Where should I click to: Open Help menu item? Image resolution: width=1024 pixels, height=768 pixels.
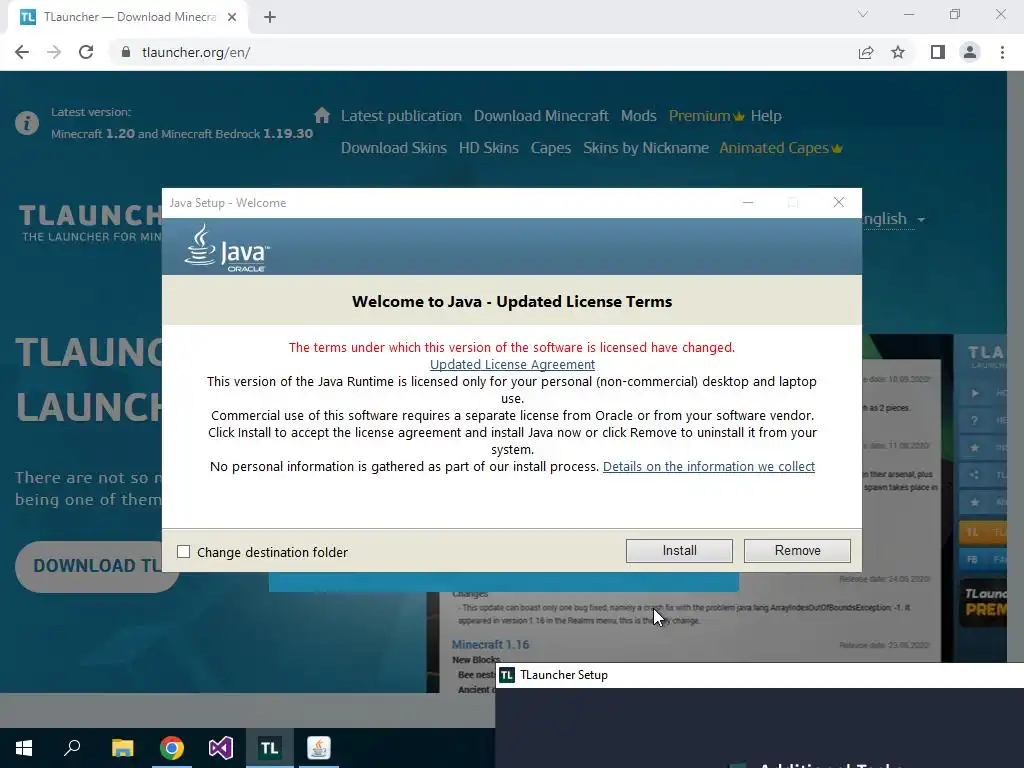765,116
